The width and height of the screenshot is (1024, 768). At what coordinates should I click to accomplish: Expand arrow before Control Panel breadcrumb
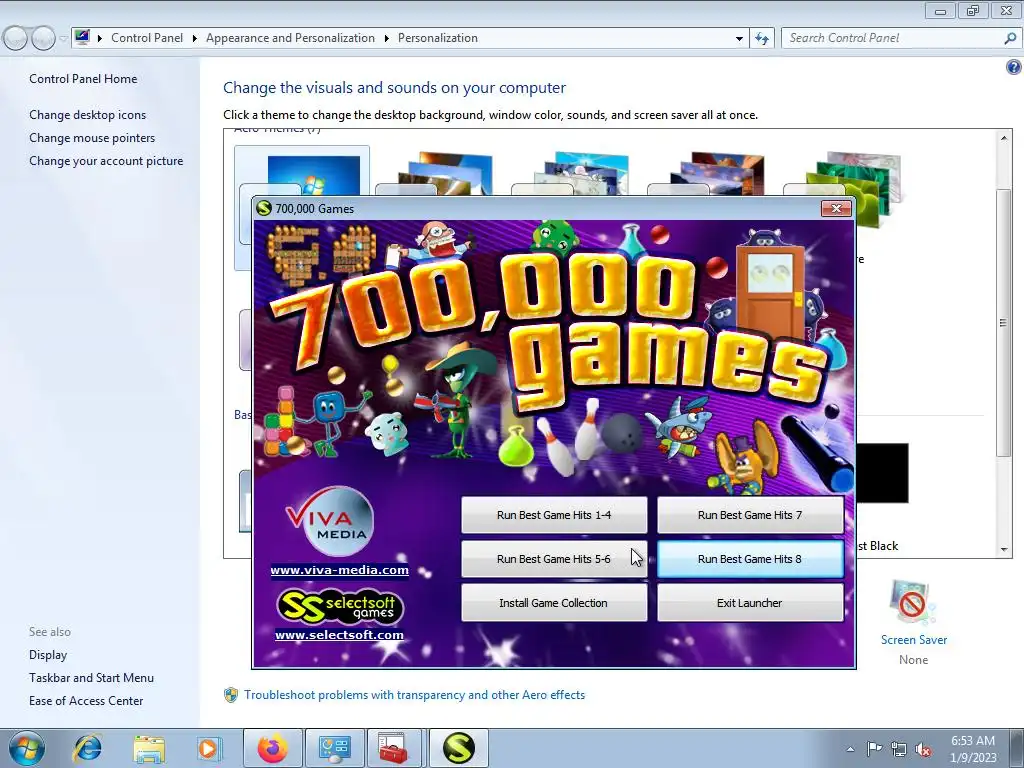(100, 38)
